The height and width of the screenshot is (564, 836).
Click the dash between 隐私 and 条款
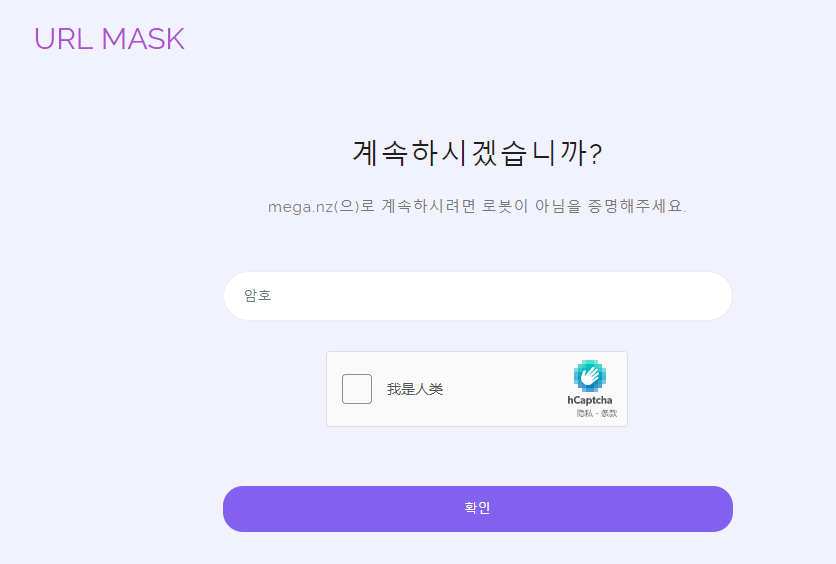[597, 414]
